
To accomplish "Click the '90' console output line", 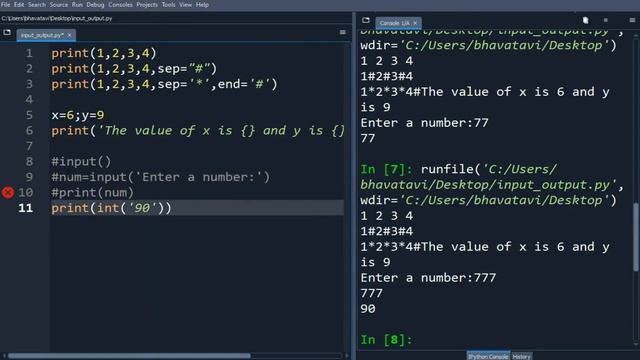I will [x=368, y=309].
